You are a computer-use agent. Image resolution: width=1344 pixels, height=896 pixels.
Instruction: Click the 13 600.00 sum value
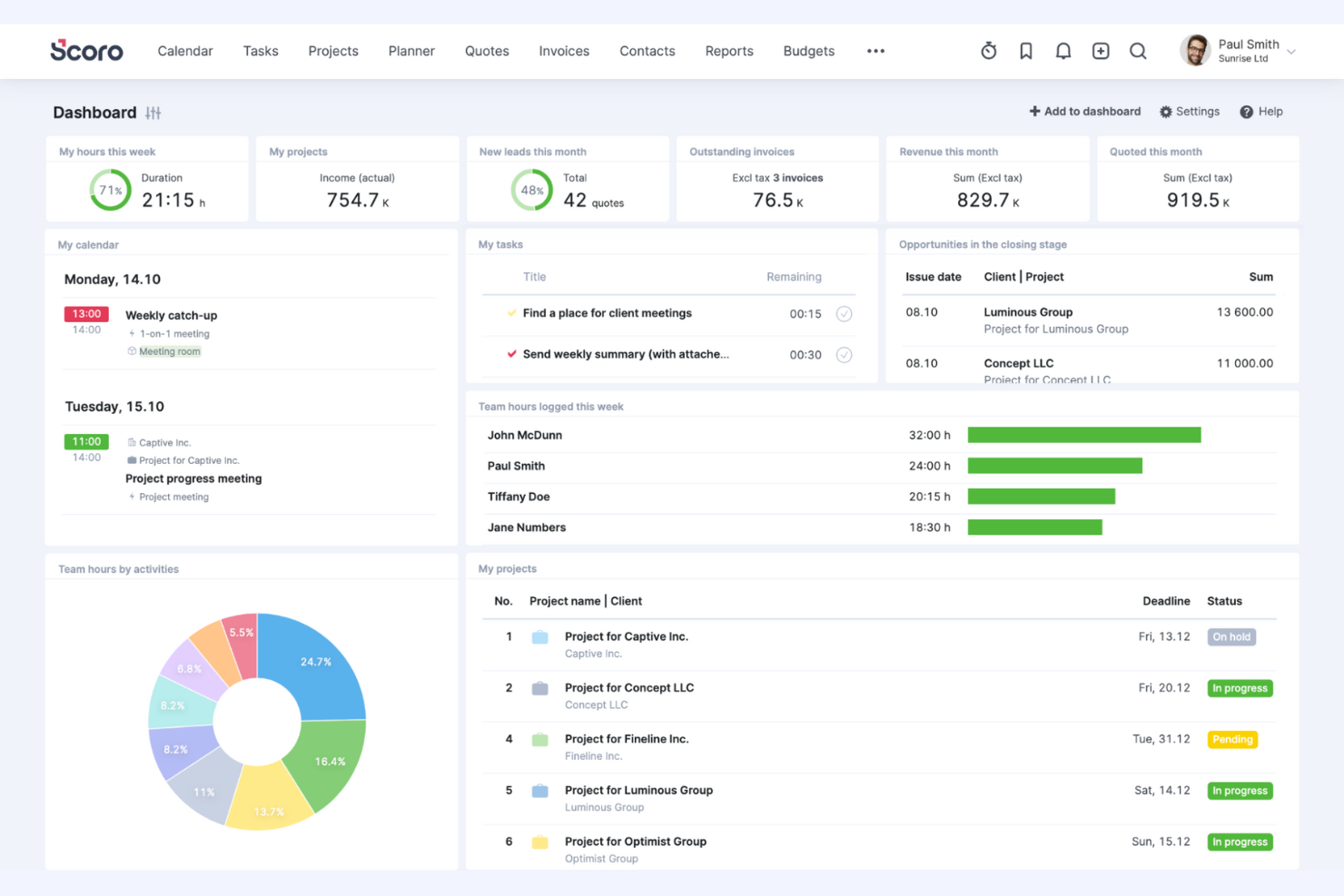click(x=1245, y=311)
